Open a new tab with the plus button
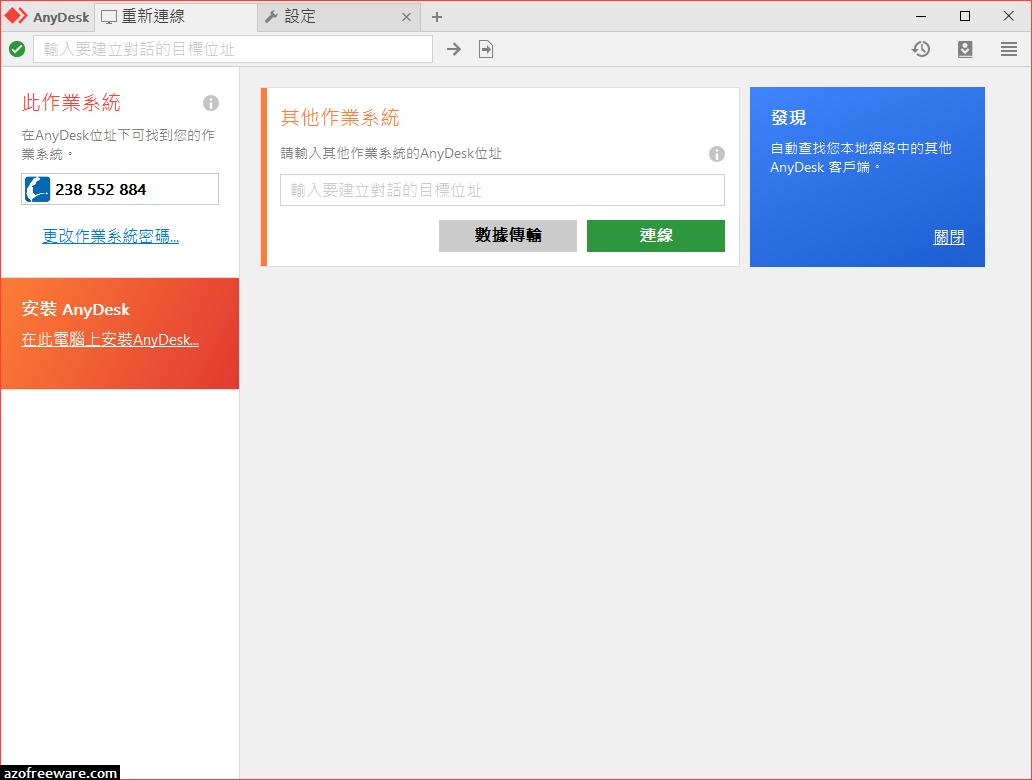 point(437,17)
